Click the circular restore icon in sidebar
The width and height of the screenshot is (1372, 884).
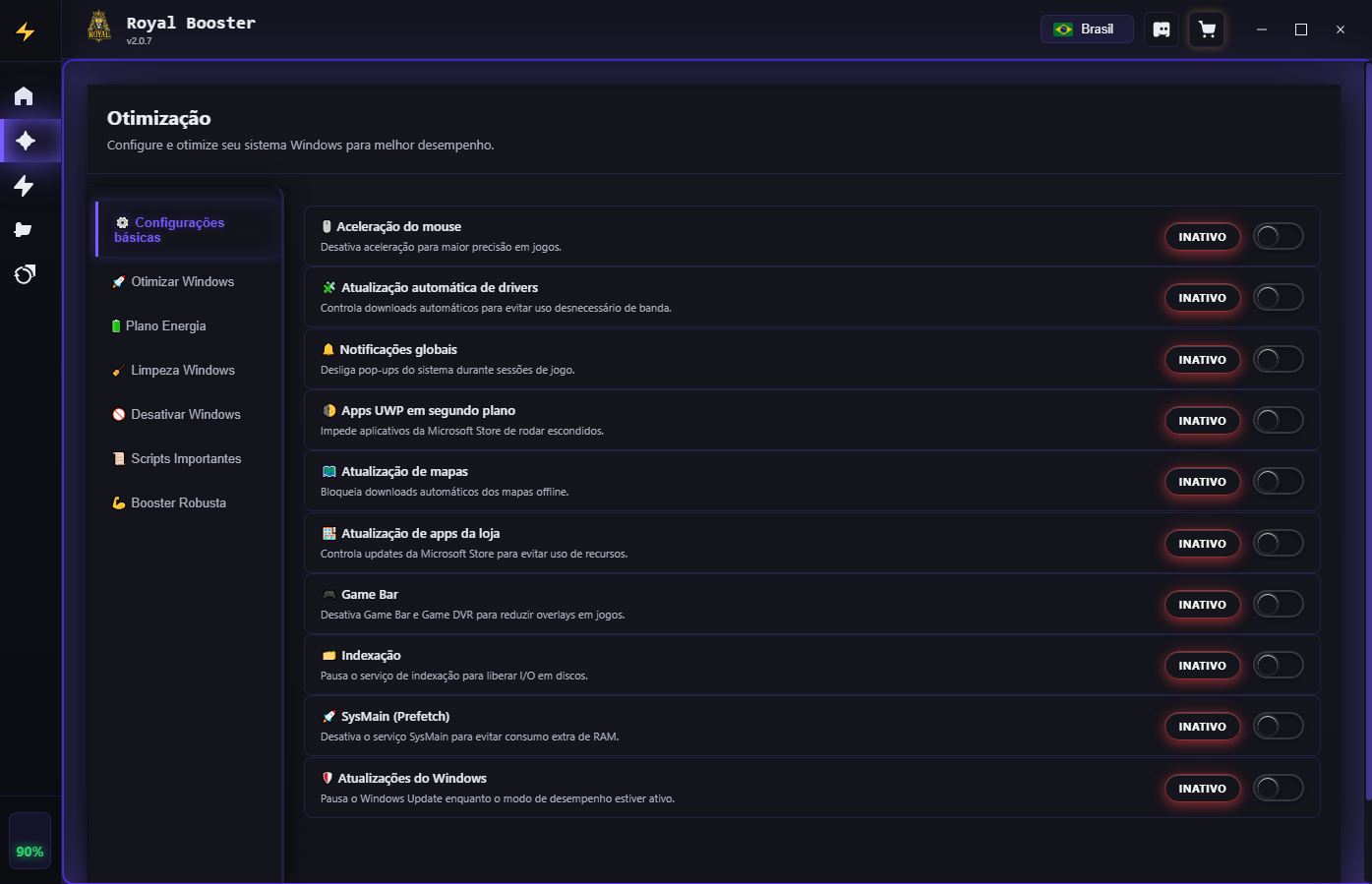pyautogui.click(x=25, y=274)
